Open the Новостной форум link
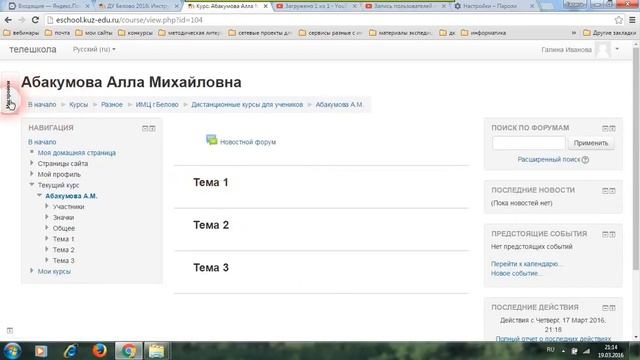640x360 pixels. [x=248, y=142]
